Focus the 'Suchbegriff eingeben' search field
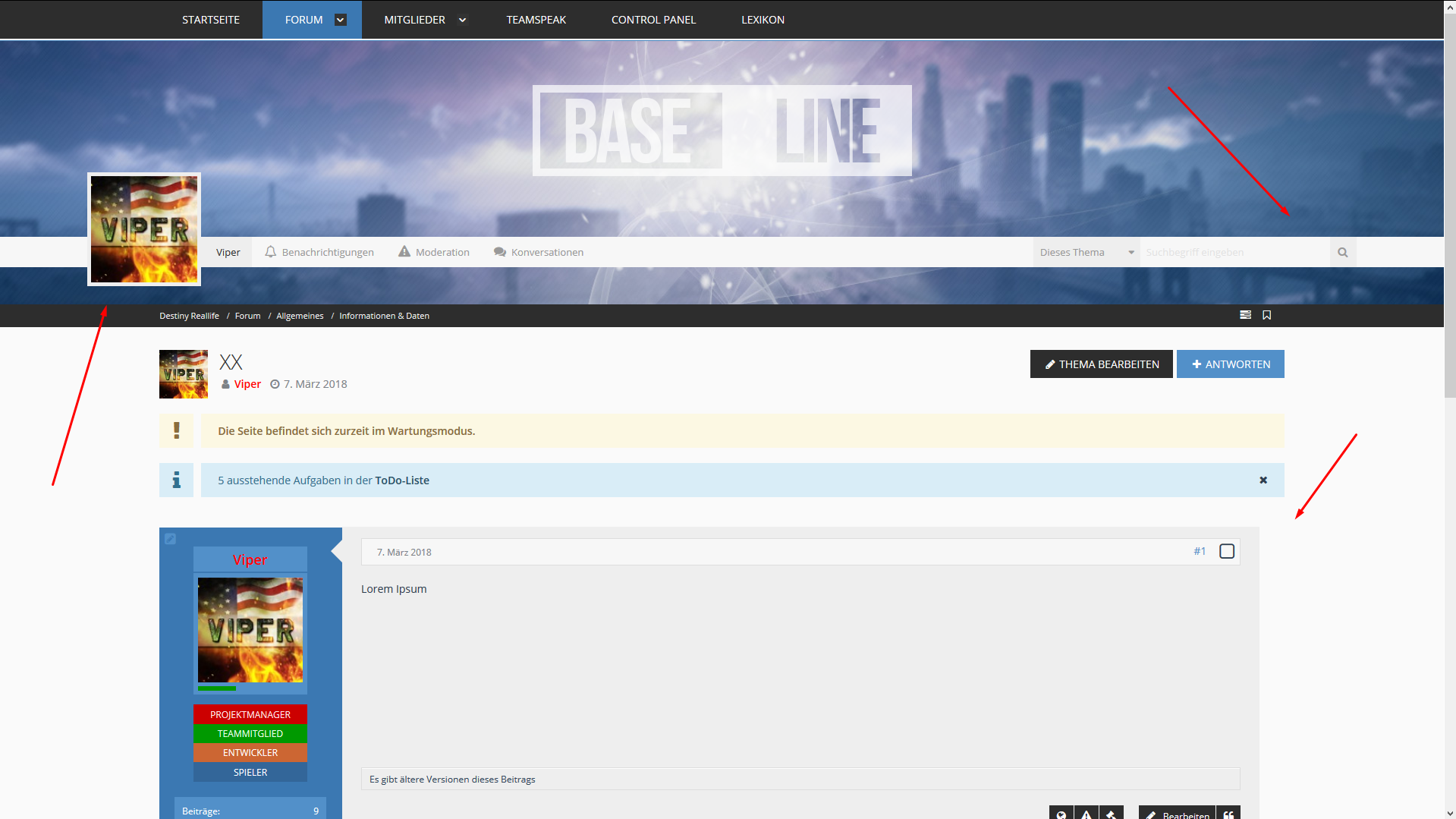Viewport: 1456px width, 819px height. coord(1234,253)
